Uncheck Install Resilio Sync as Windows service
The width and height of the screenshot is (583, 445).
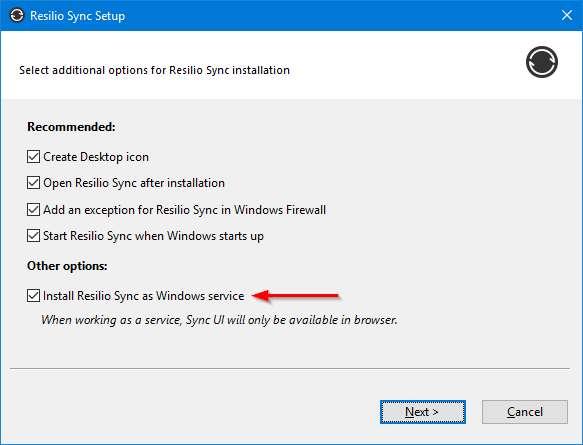[33, 296]
